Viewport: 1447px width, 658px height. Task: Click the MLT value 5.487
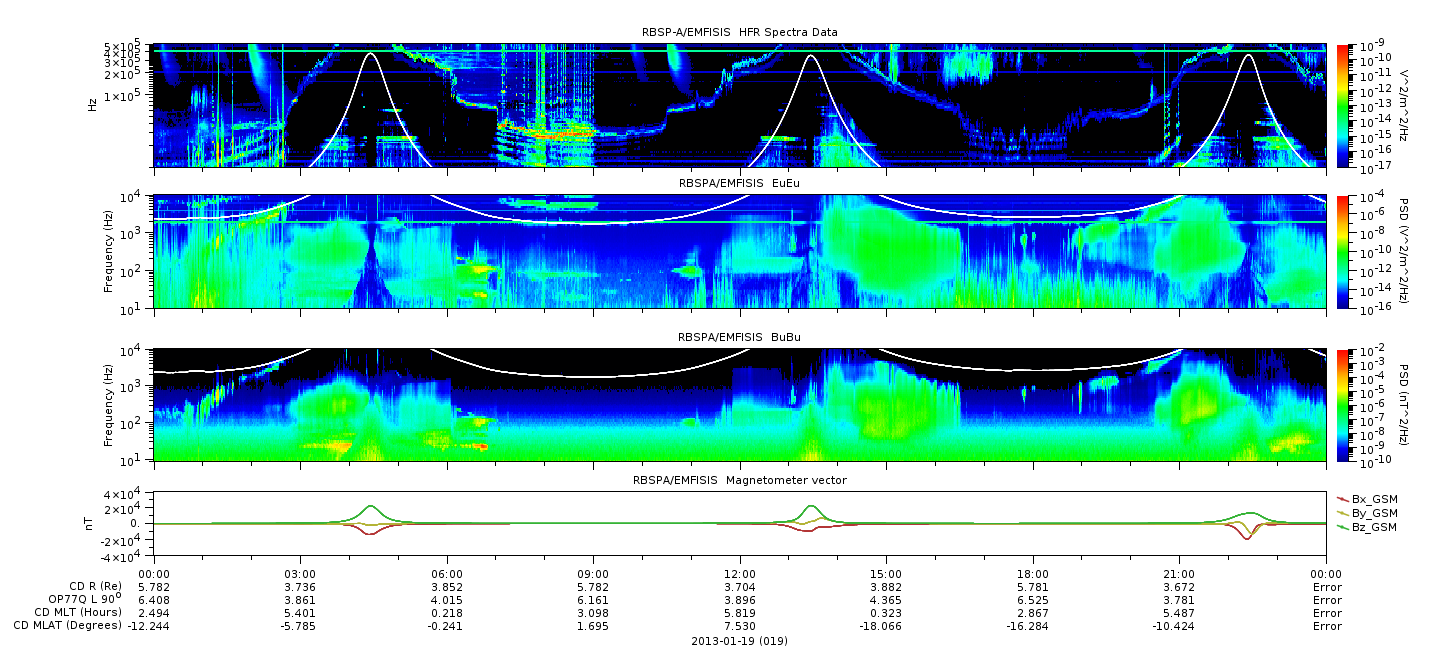(1179, 612)
